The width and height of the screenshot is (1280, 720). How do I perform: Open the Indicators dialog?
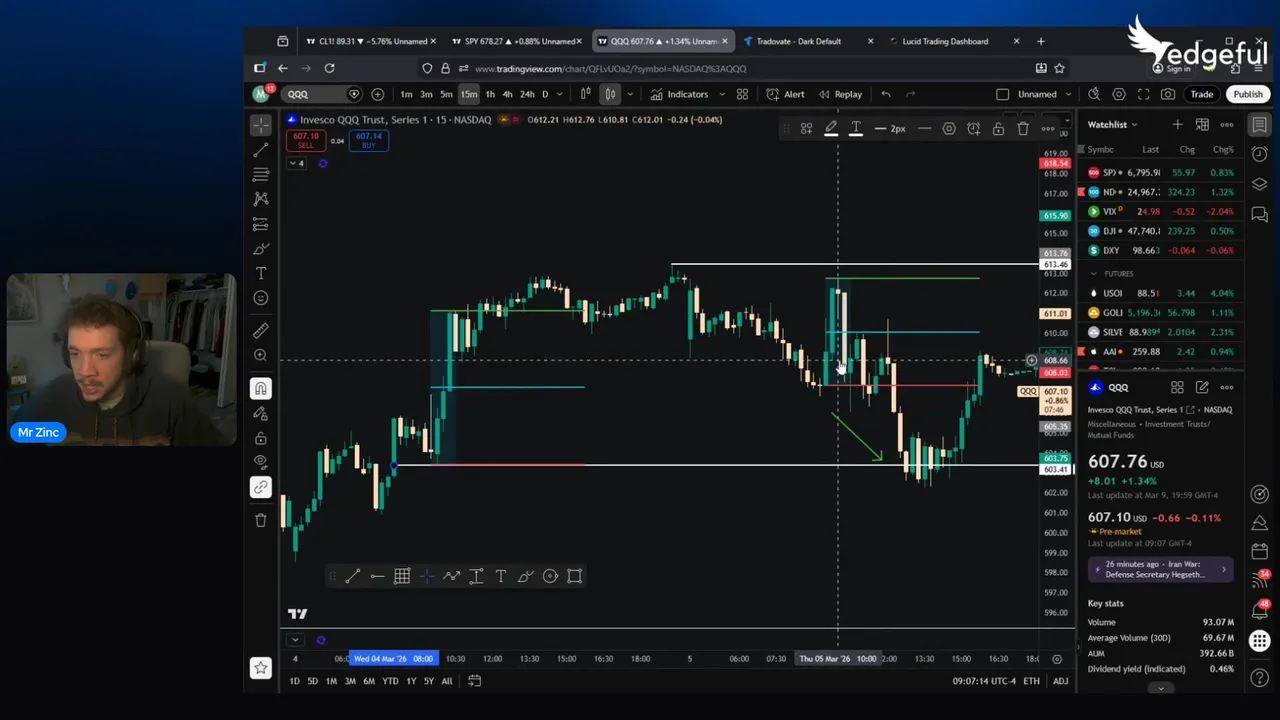tap(679, 94)
